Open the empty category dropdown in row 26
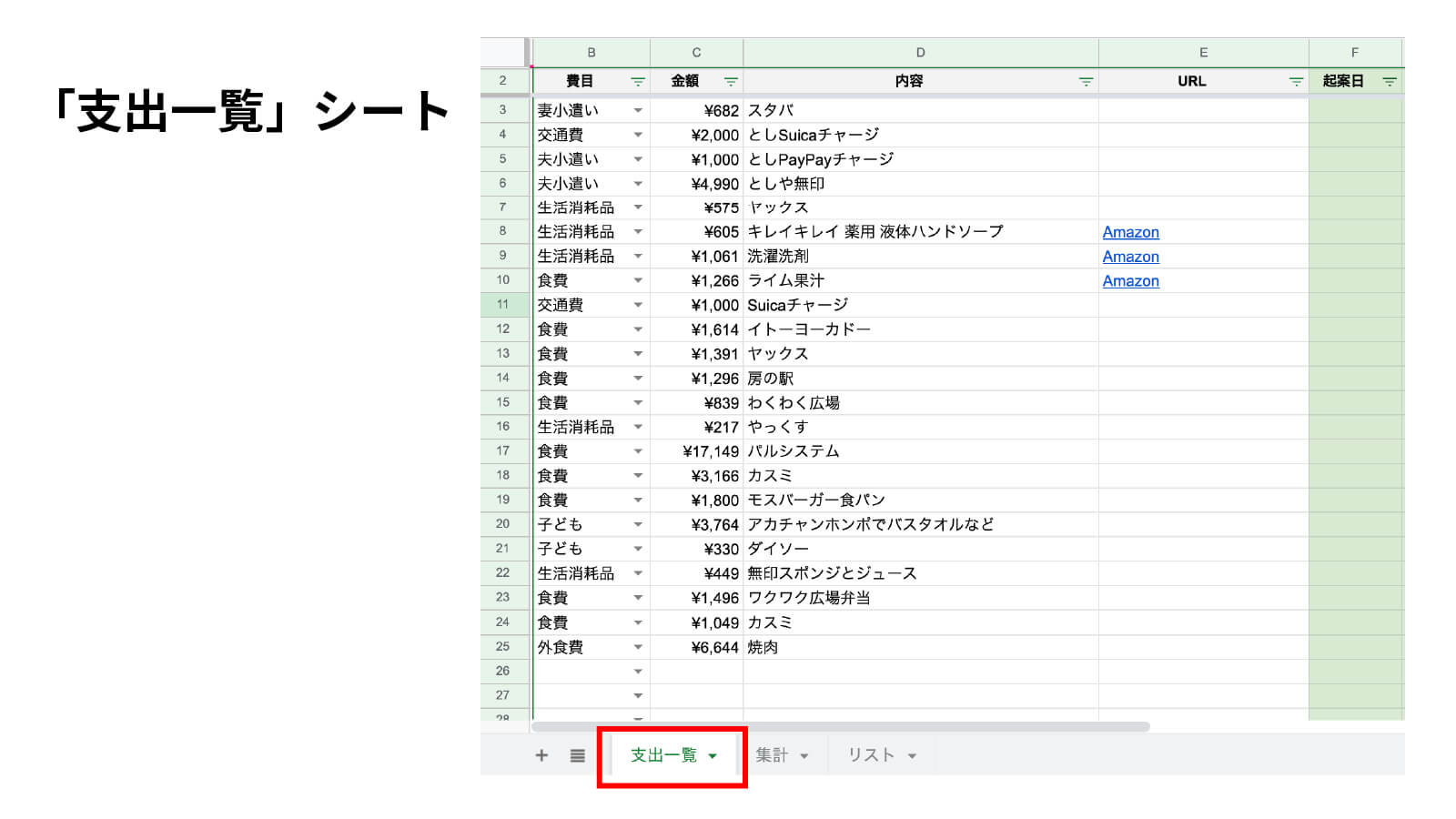 [x=638, y=672]
